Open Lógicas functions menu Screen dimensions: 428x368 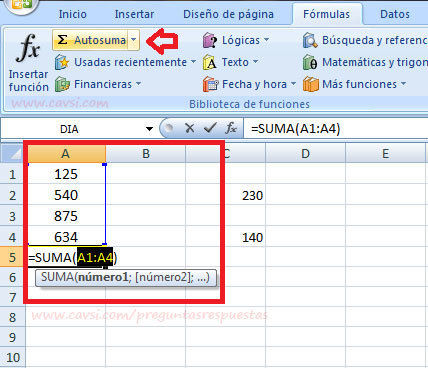tap(236, 40)
